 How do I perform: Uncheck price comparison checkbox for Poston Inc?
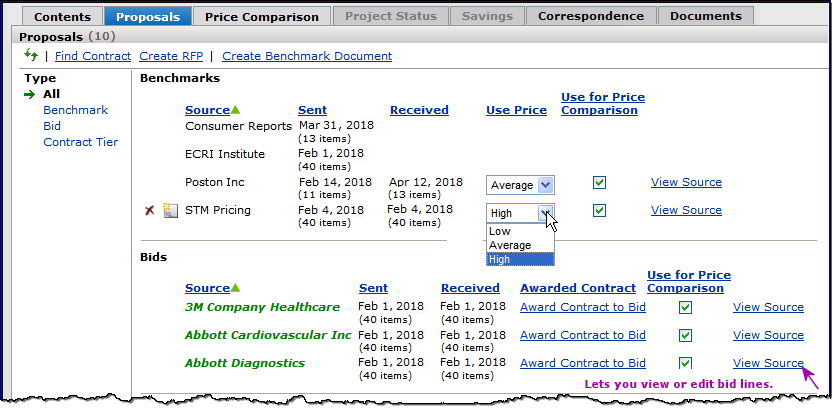599,183
